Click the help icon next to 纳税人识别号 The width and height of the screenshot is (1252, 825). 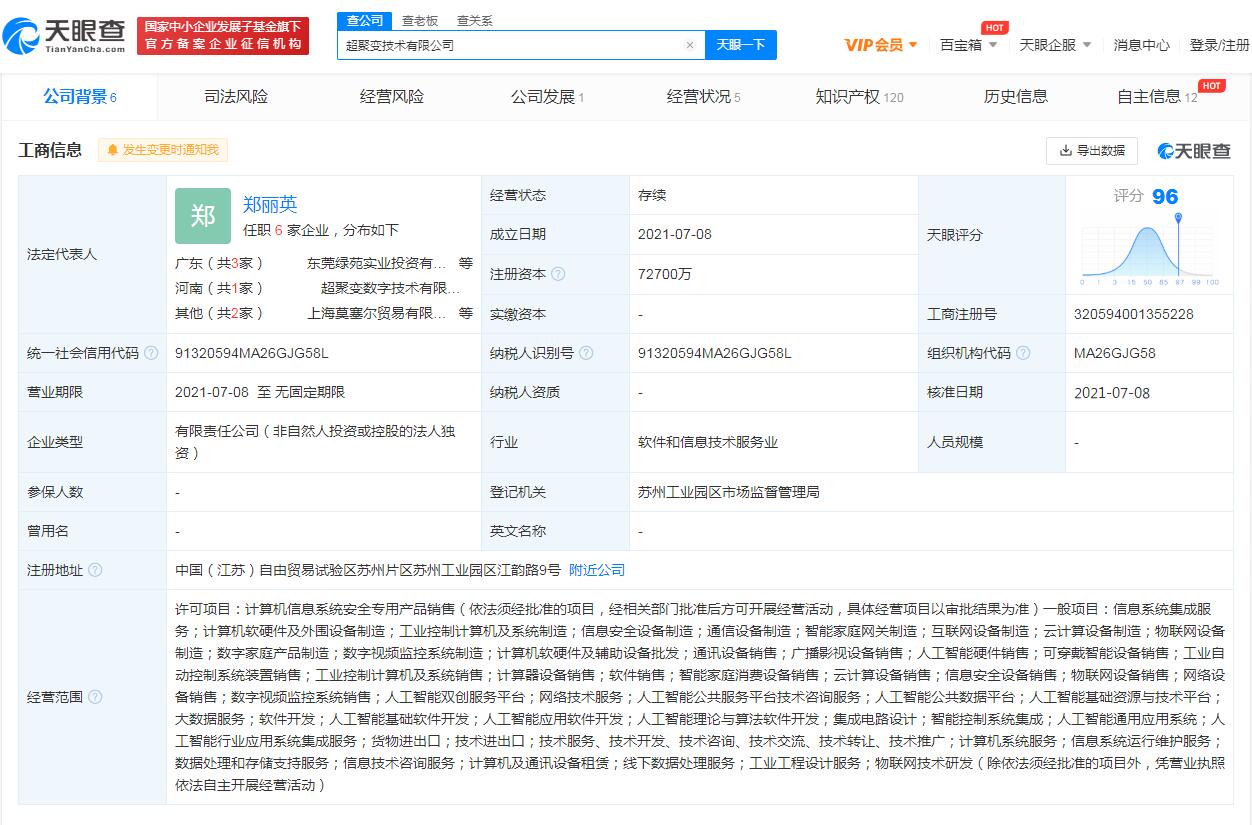tap(586, 353)
